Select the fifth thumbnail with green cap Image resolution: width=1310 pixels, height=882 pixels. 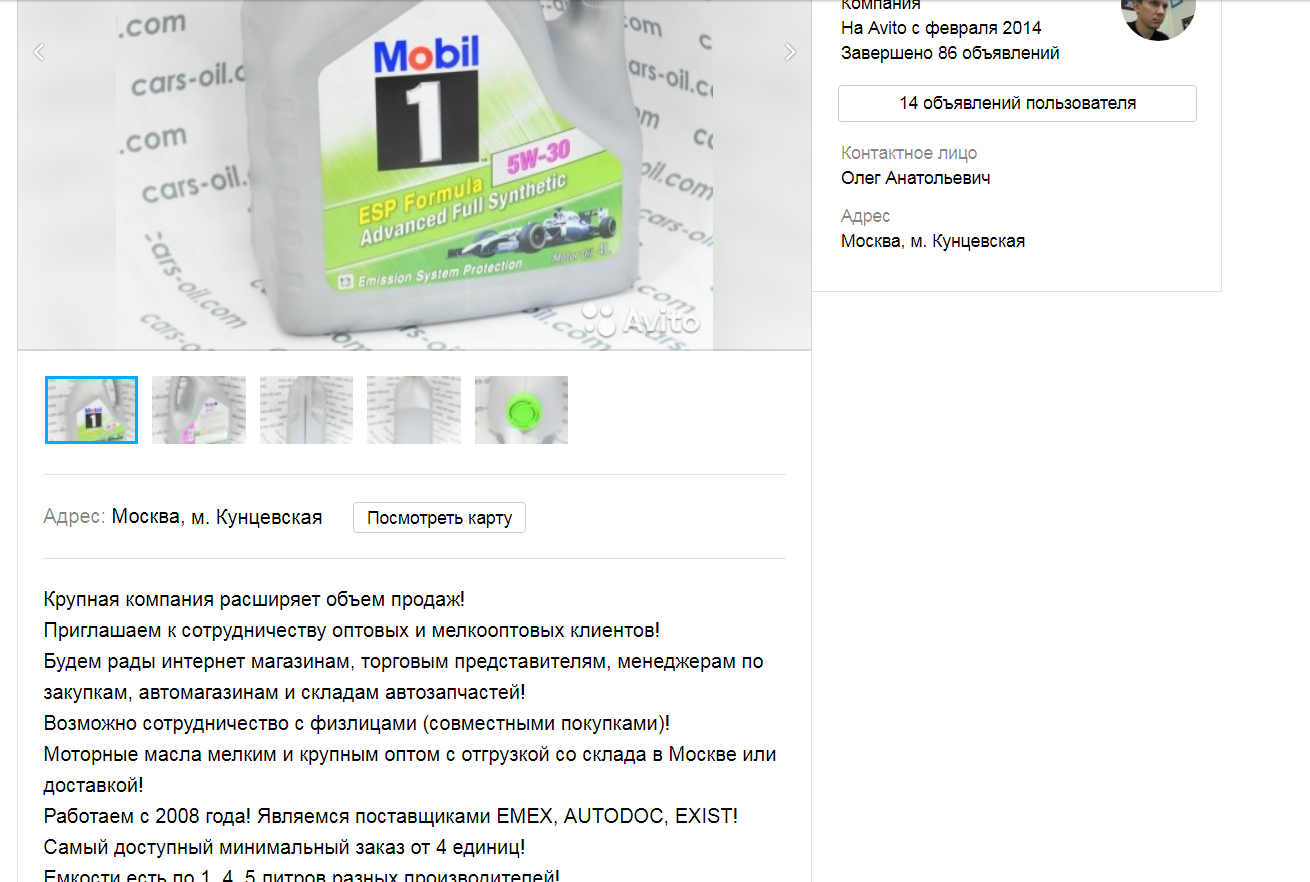coord(521,410)
